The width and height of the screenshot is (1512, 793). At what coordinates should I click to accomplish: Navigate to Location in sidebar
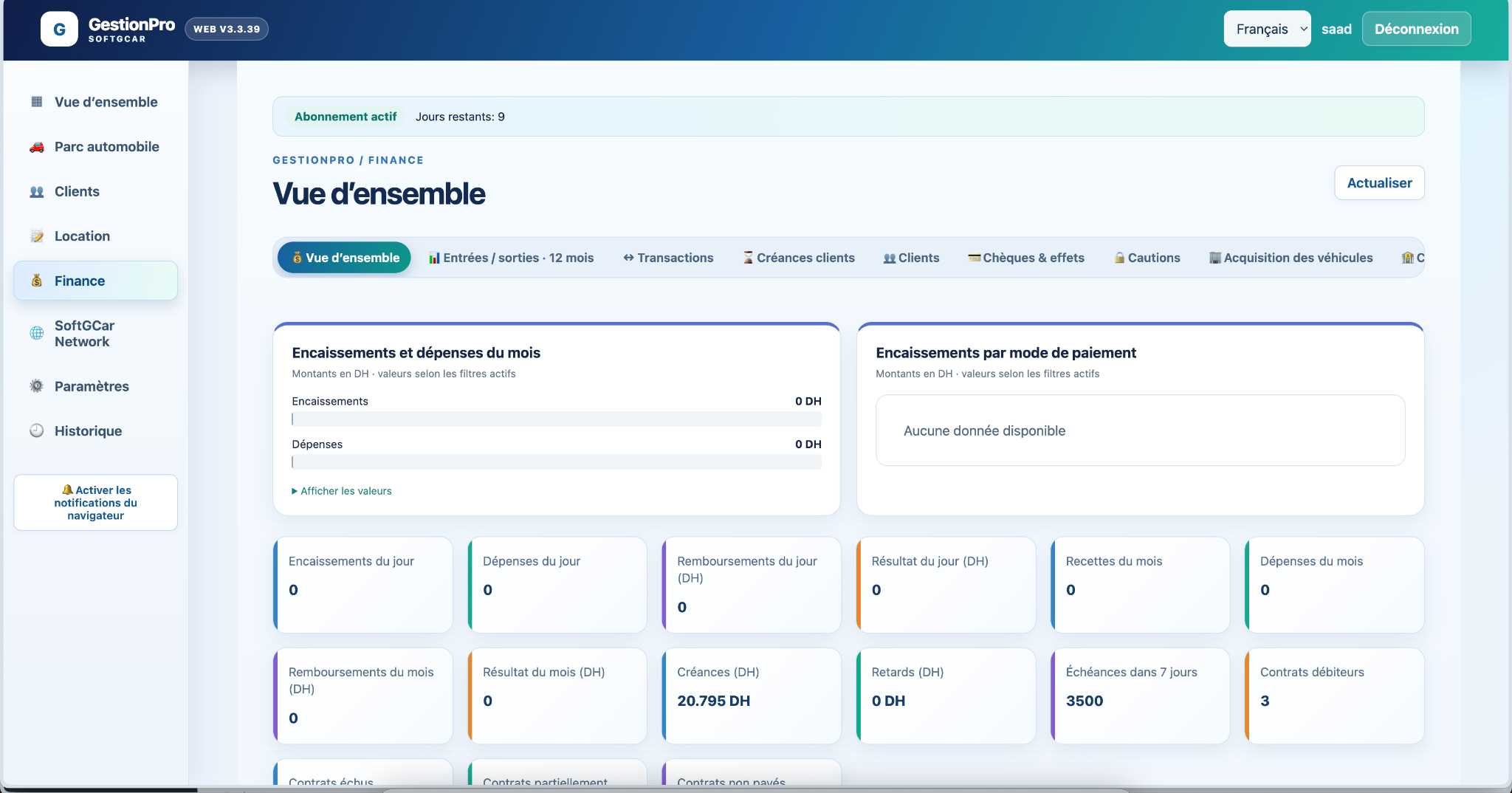[x=96, y=236]
